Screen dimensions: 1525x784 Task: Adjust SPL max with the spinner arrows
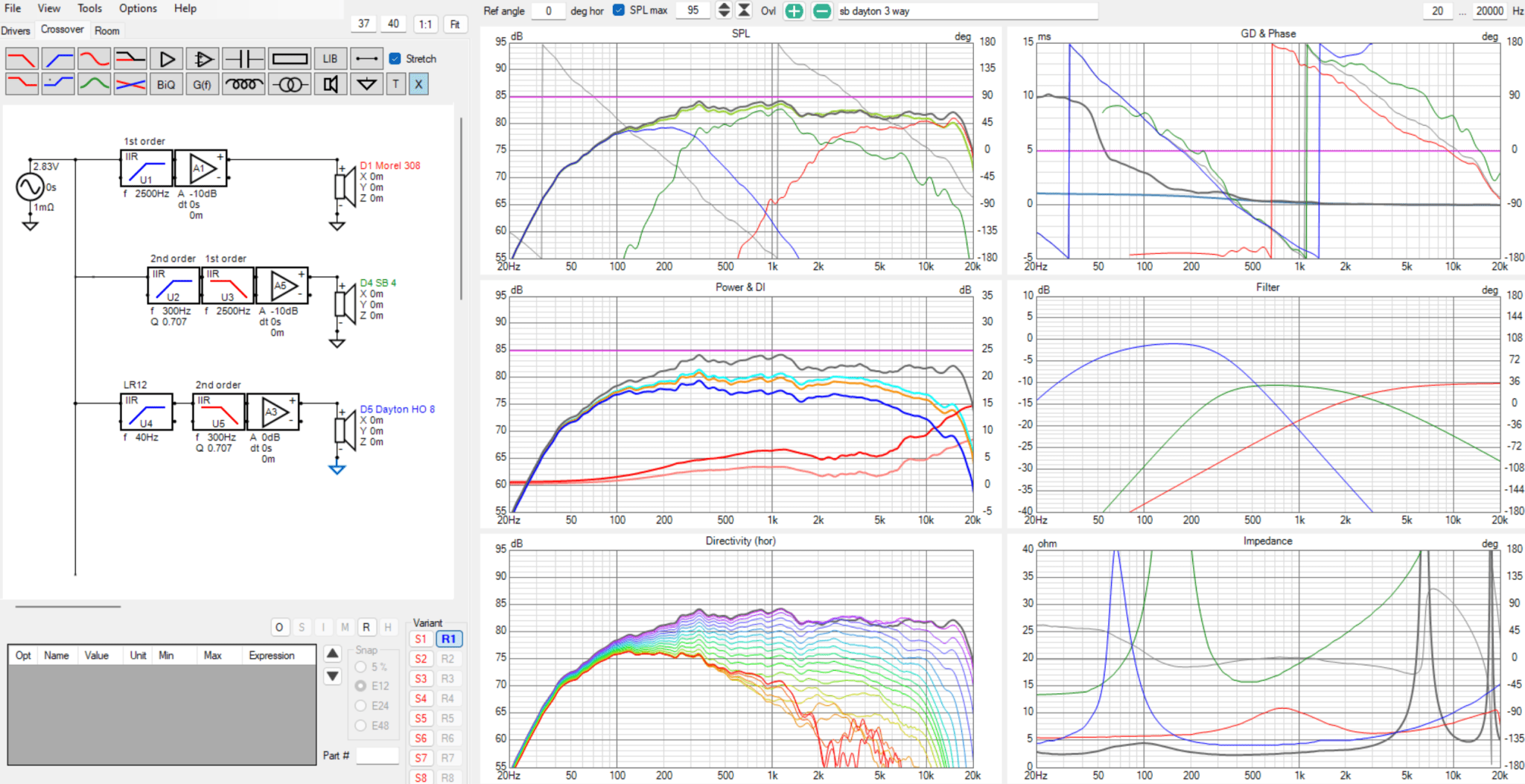pyautogui.click(x=723, y=10)
